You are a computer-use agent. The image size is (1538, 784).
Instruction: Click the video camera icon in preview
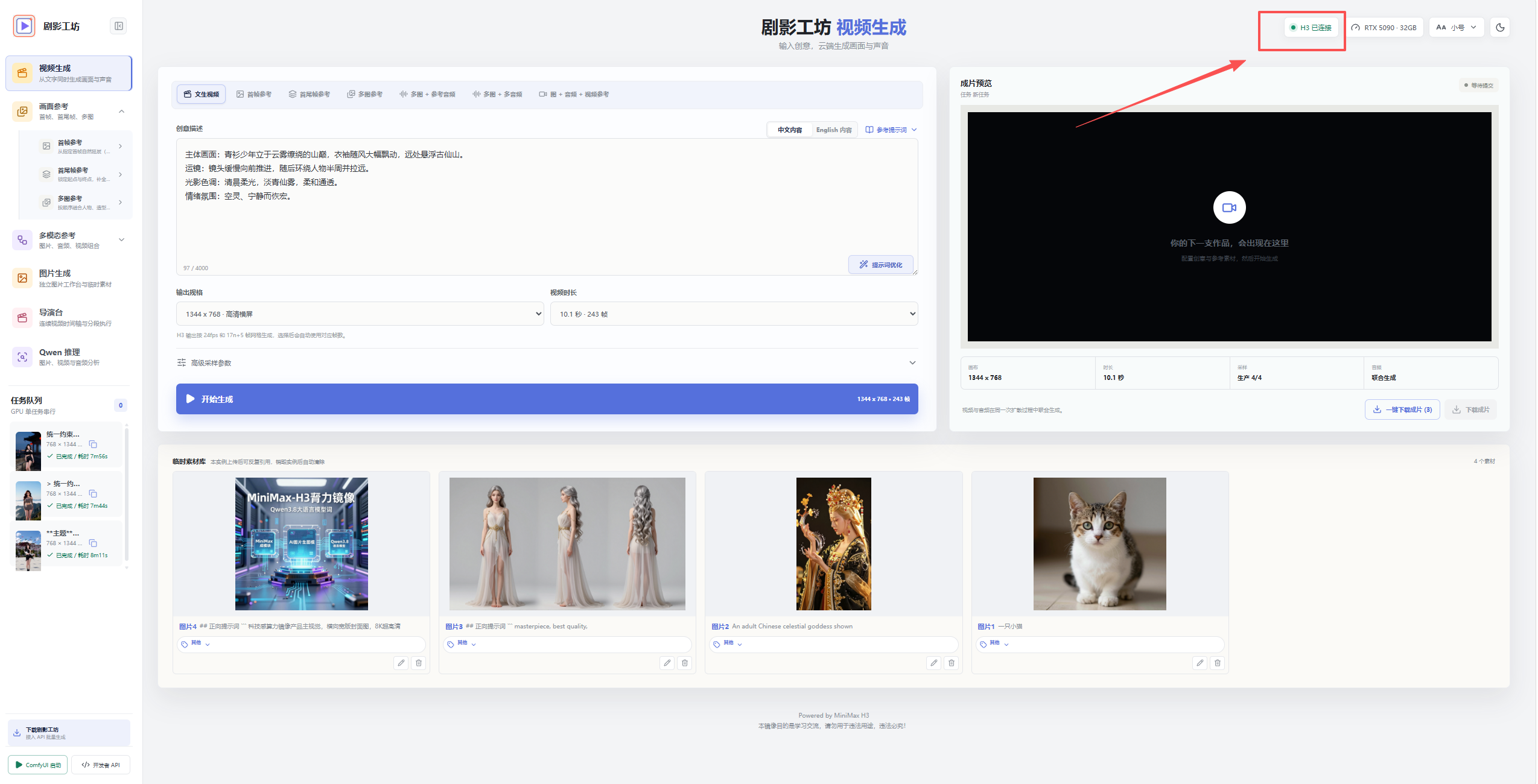pos(1229,207)
